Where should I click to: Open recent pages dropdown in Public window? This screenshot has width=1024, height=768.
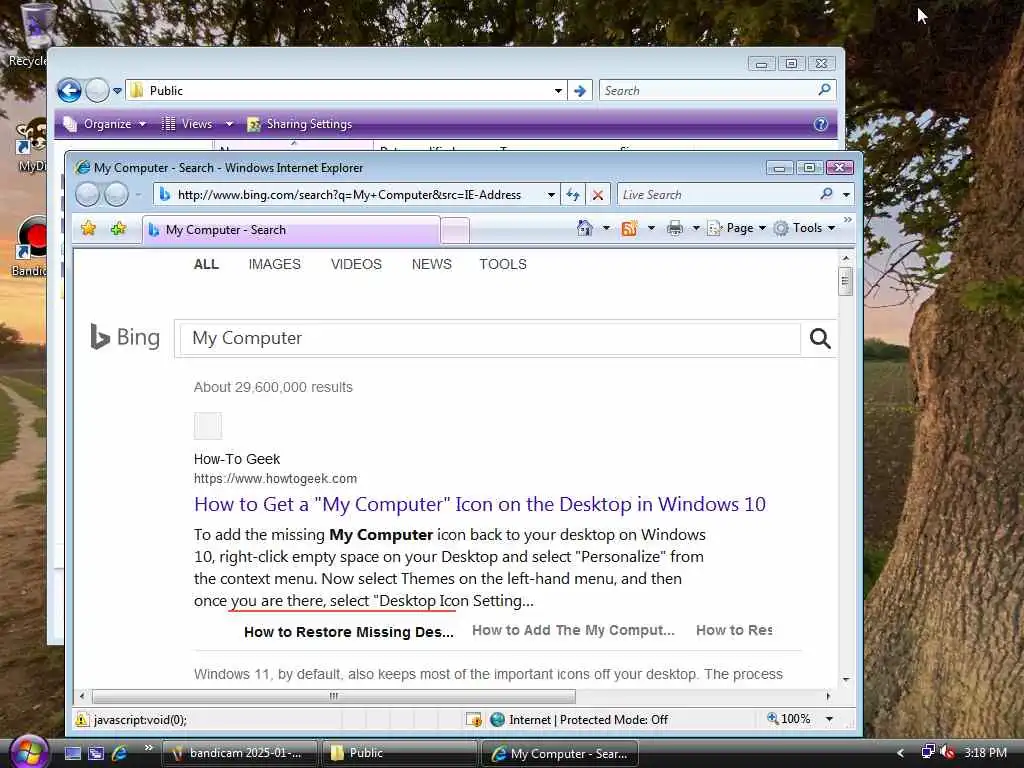pyautogui.click(x=118, y=91)
